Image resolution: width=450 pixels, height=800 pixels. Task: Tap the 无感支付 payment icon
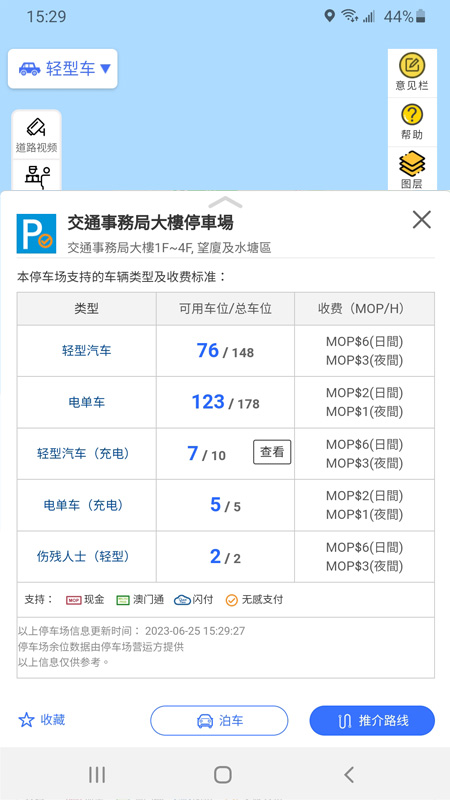tap(232, 600)
